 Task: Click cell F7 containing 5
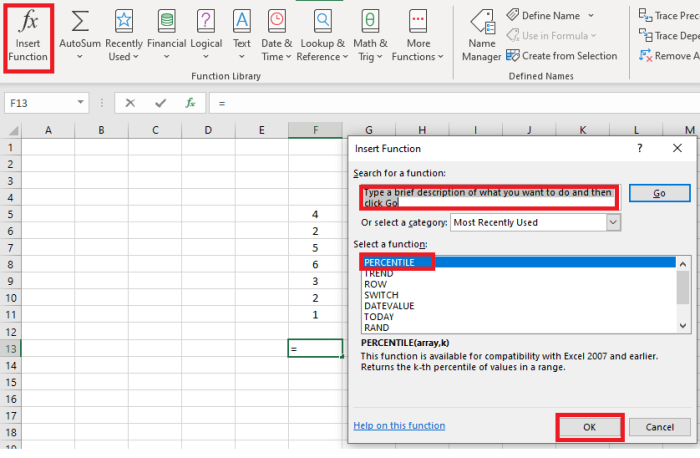tap(315, 248)
